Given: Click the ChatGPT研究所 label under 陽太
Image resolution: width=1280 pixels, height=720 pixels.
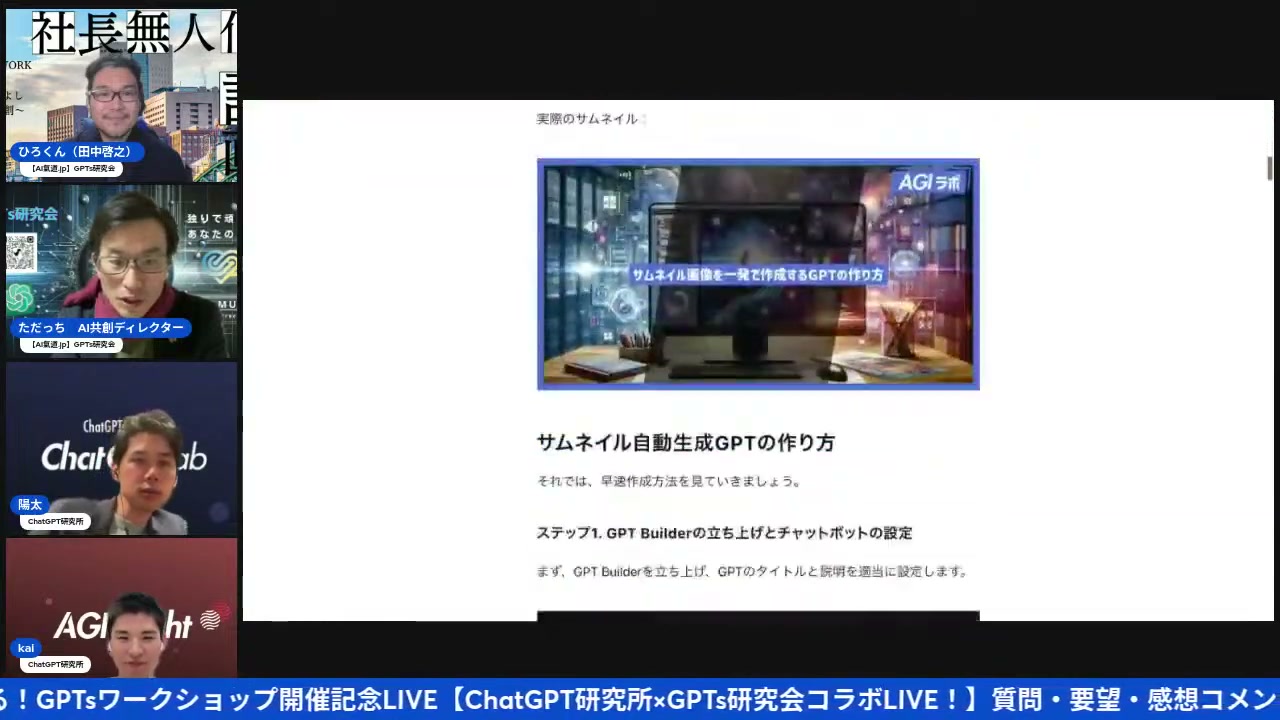Looking at the screenshot, I should (x=56, y=522).
